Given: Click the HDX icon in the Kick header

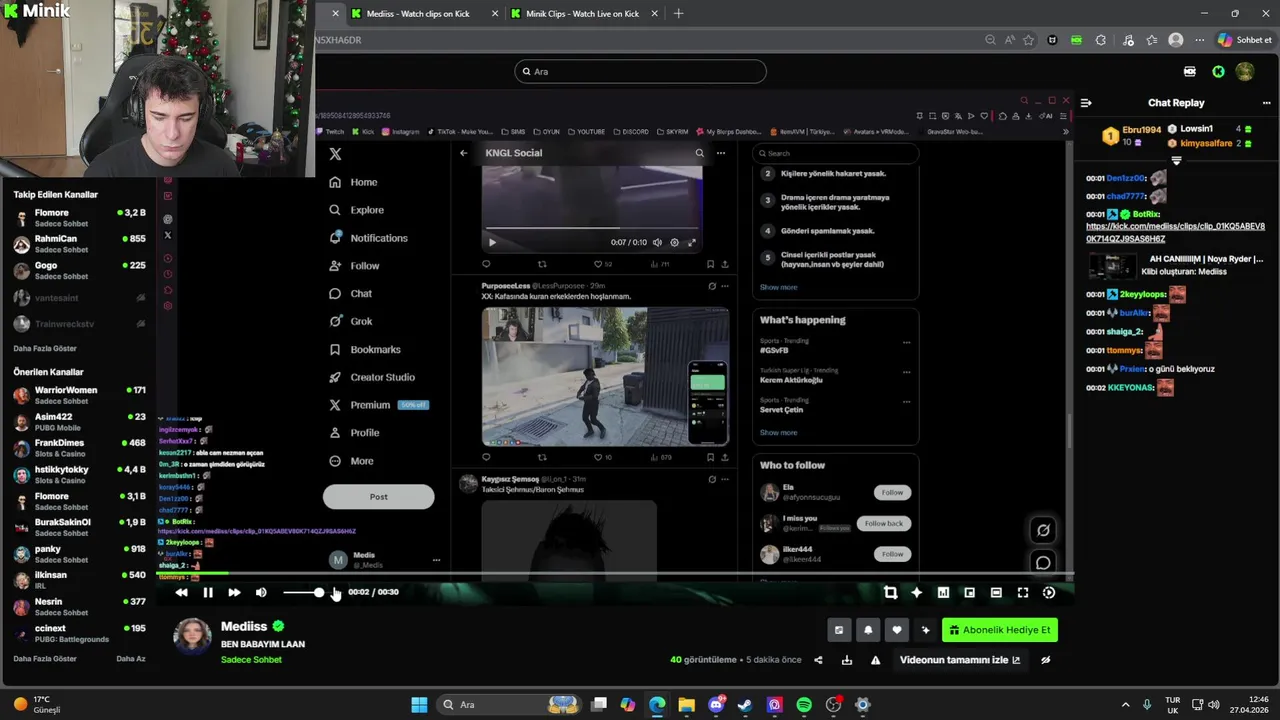Looking at the screenshot, I should pos(1190,71).
